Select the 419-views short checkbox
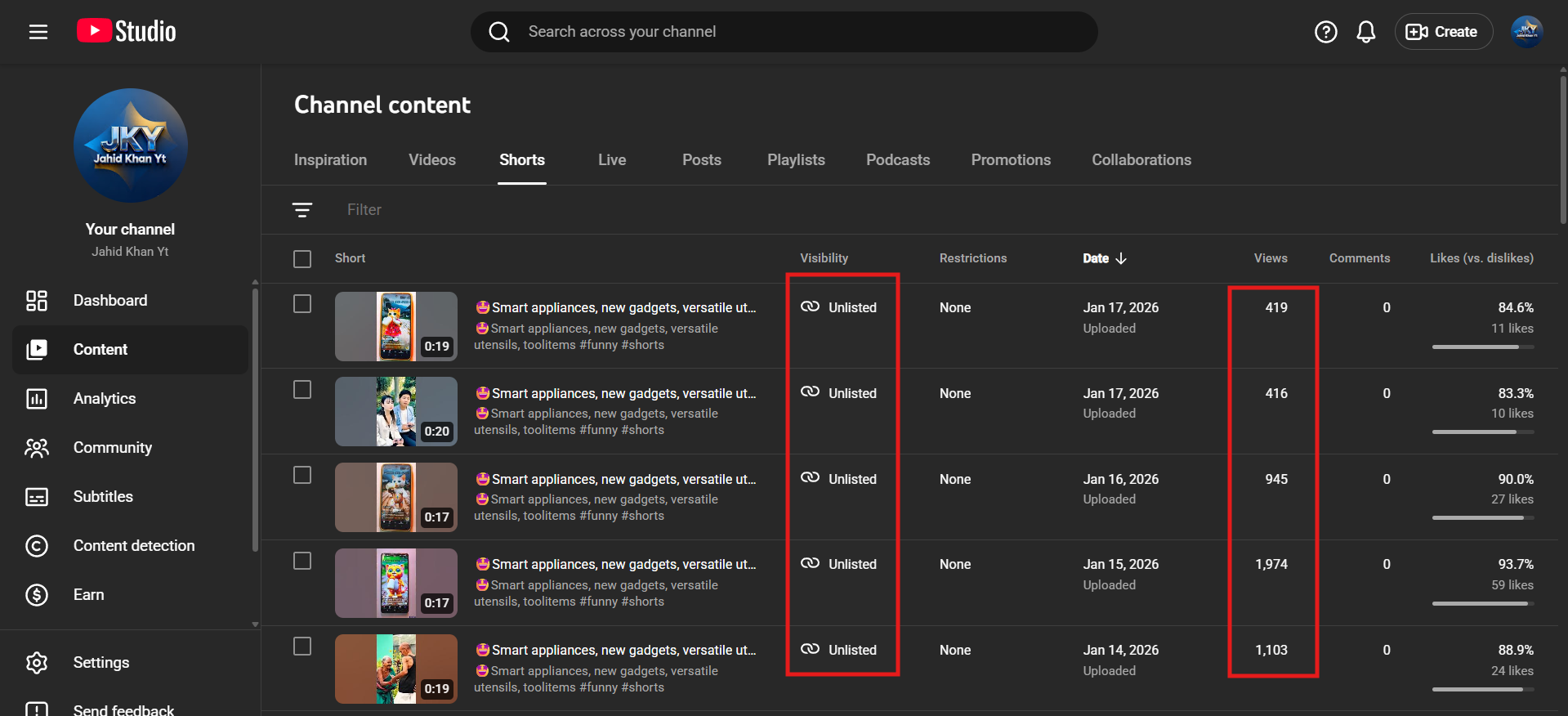The image size is (1568, 716). click(x=302, y=304)
